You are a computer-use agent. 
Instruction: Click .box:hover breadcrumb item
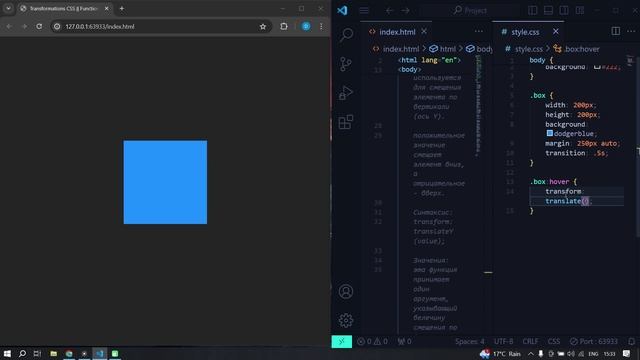577,49
